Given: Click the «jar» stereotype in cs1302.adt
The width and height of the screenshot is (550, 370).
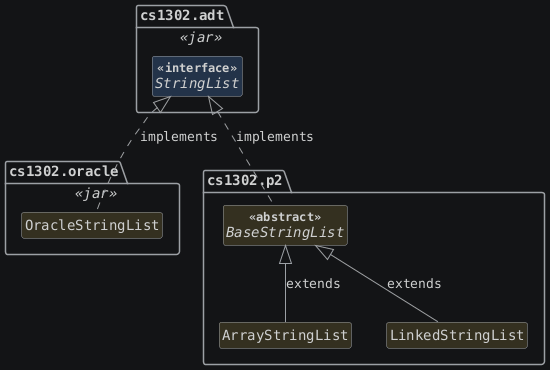Looking at the screenshot, I should coord(201,37).
